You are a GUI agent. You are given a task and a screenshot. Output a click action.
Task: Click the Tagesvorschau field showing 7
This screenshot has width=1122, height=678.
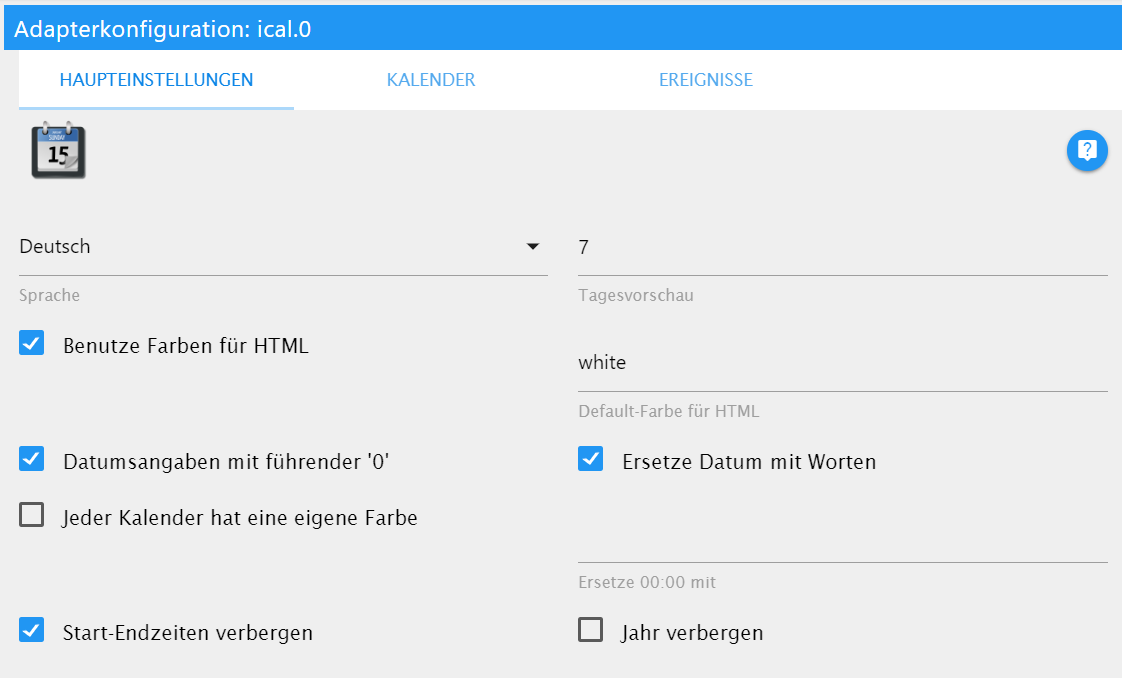point(842,247)
